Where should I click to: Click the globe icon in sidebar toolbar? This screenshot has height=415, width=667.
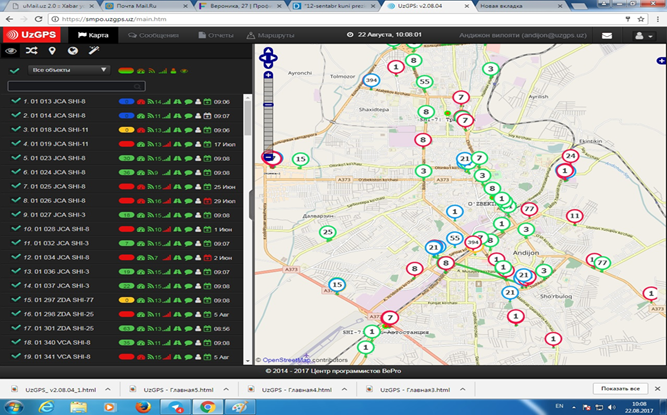click(x=71, y=50)
